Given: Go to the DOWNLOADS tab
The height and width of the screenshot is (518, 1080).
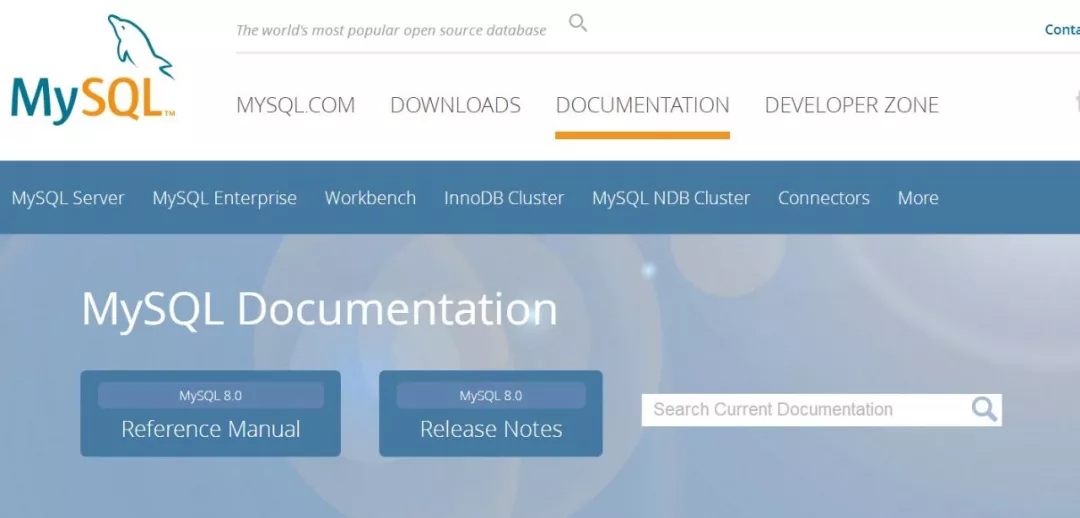Looking at the screenshot, I should click(x=455, y=105).
